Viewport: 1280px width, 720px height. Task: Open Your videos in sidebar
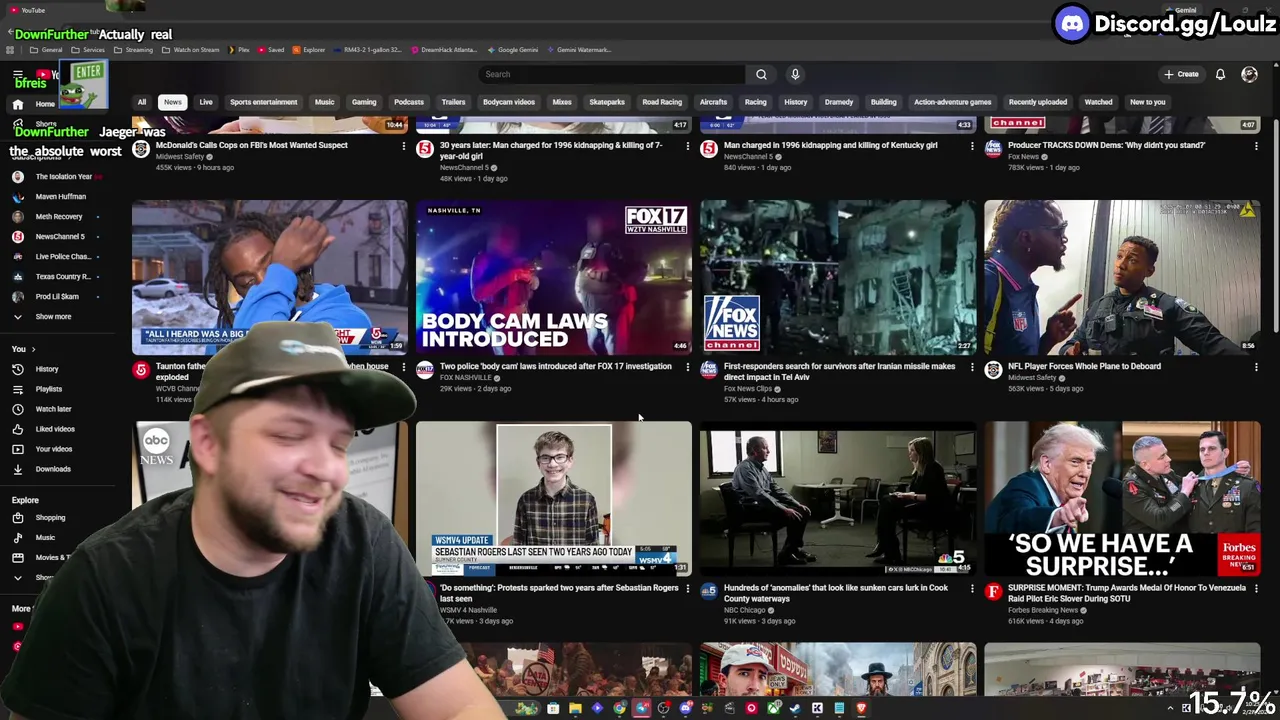coord(54,449)
